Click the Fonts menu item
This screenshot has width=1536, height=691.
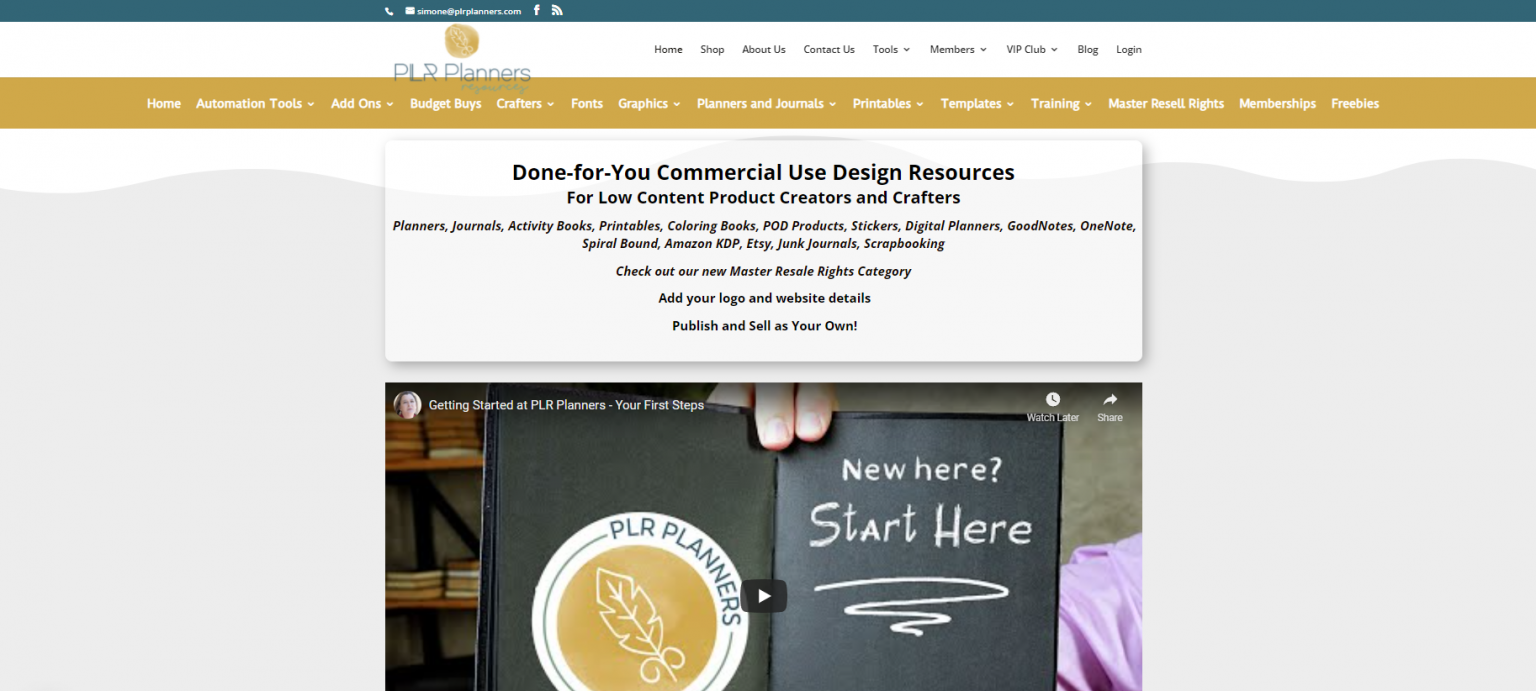[586, 103]
